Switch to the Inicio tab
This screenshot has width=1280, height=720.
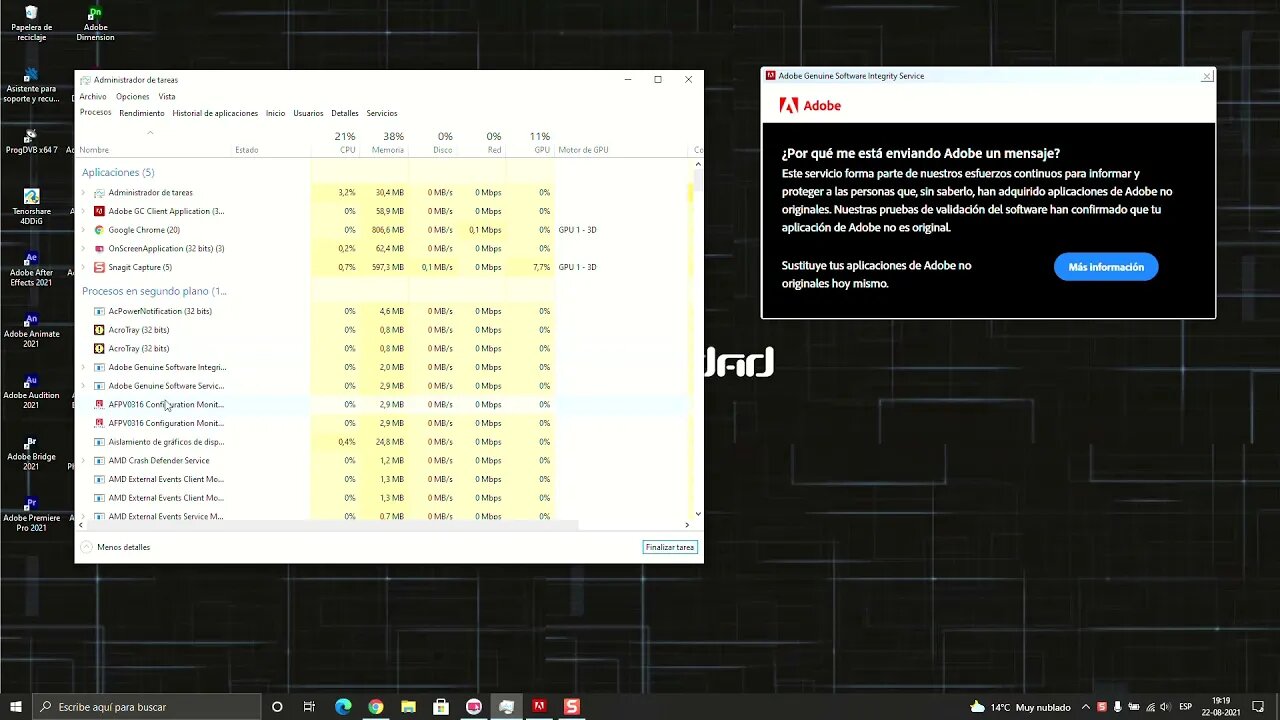275,113
